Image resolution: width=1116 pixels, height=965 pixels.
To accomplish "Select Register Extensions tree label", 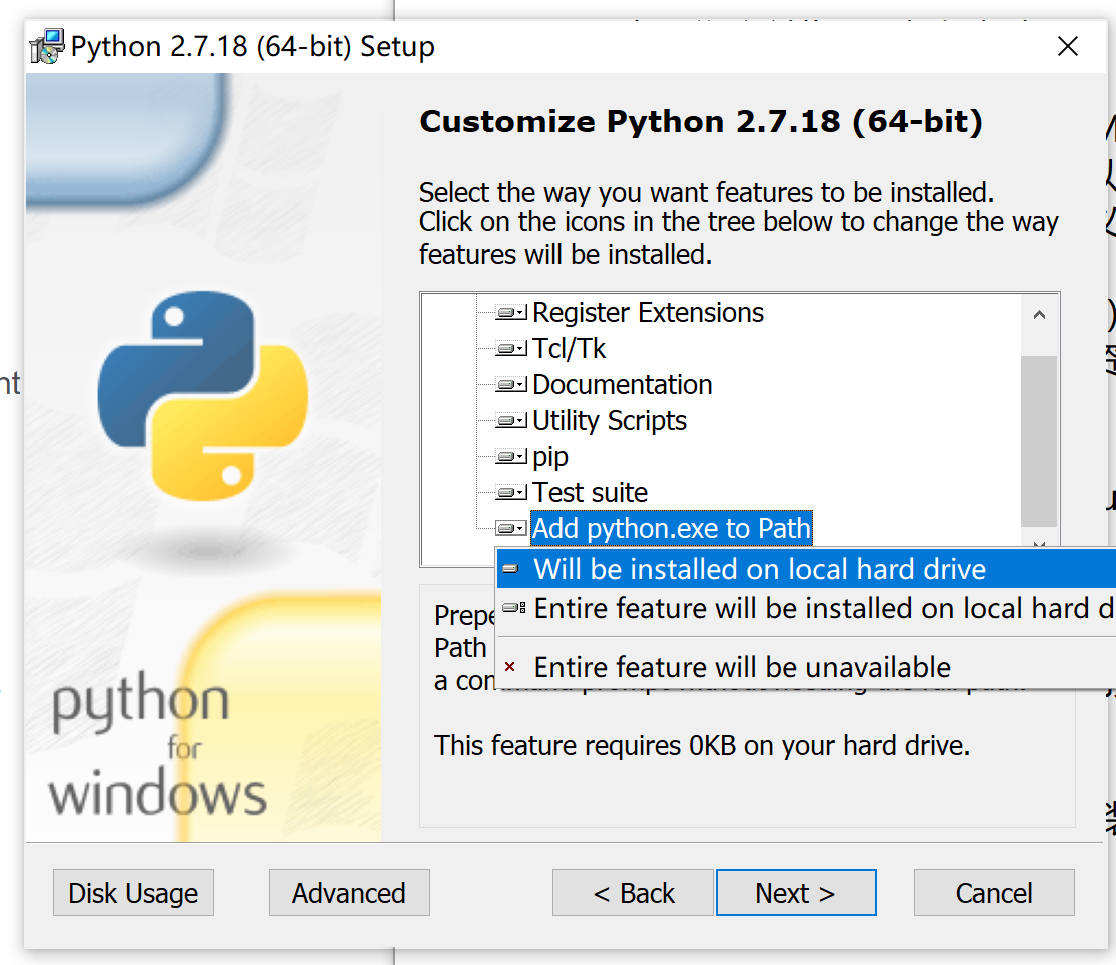I will tap(648, 312).
